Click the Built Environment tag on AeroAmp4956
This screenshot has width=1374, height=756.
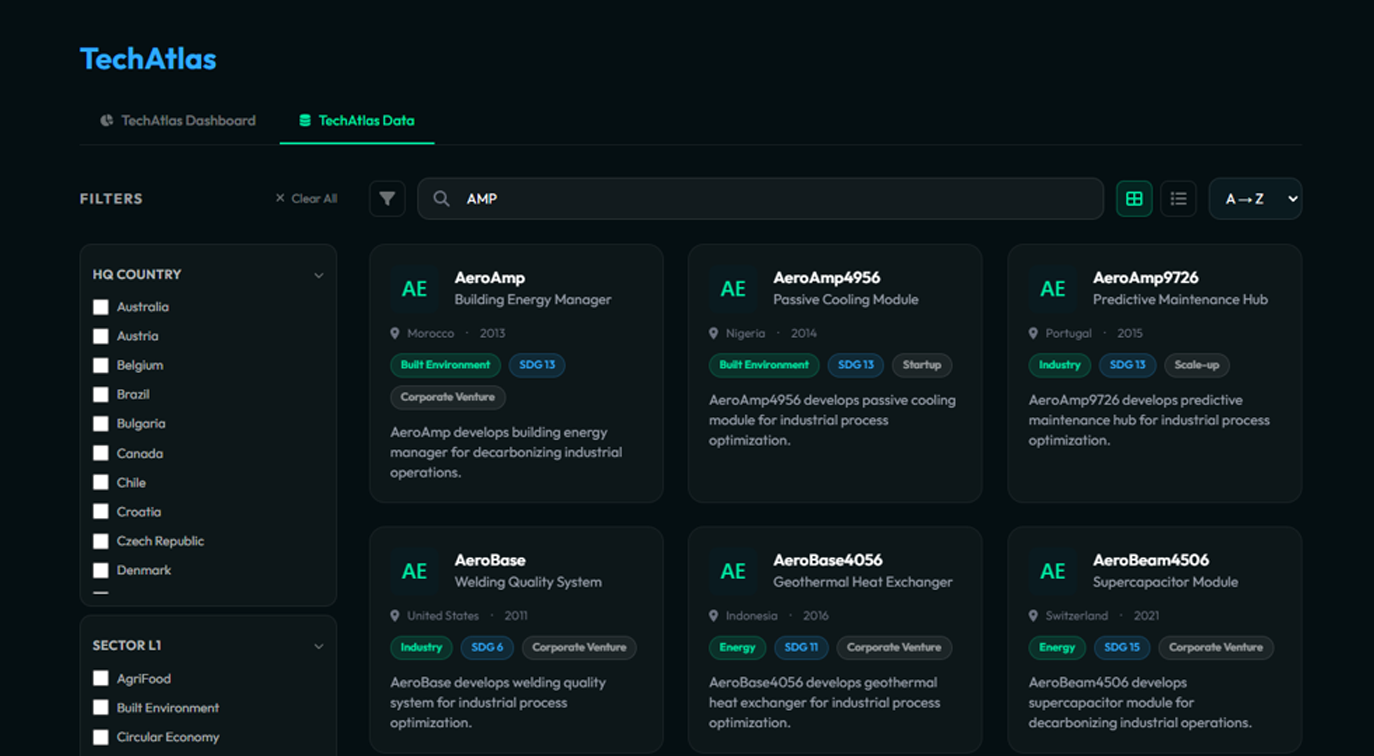coord(763,365)
